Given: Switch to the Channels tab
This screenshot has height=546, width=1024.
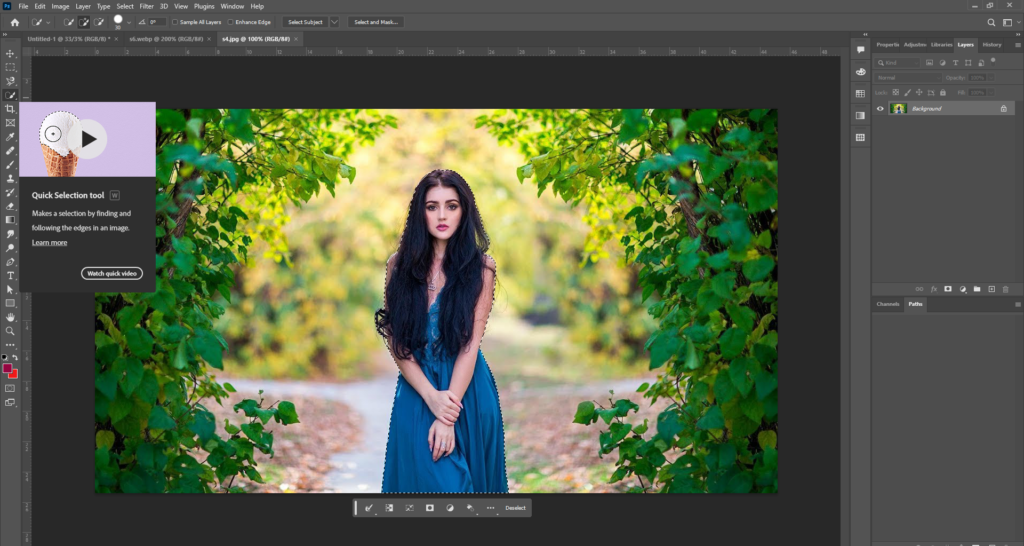Looking at the screenshot, I should [887, 304].
